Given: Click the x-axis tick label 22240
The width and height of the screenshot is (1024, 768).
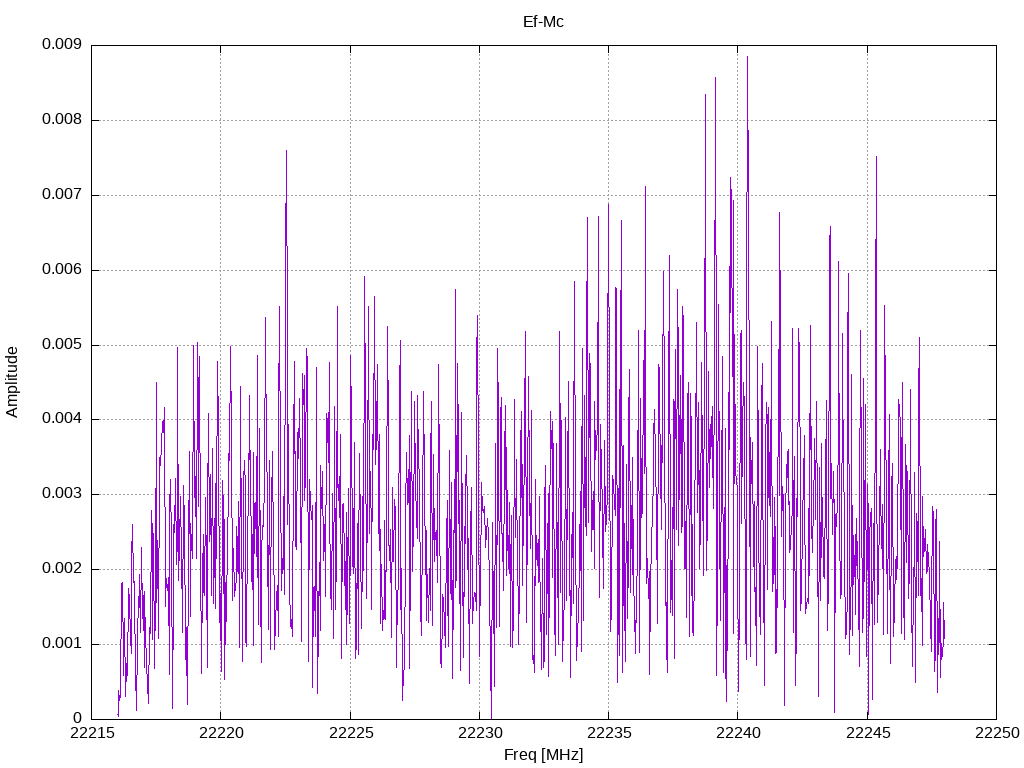Looking at the screenshot, I should [x=738, y=733].
